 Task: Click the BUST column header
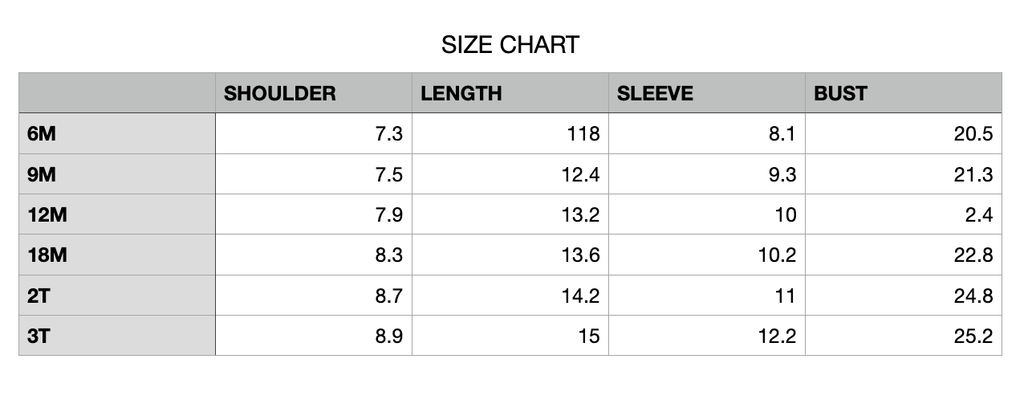coord(903,93)
